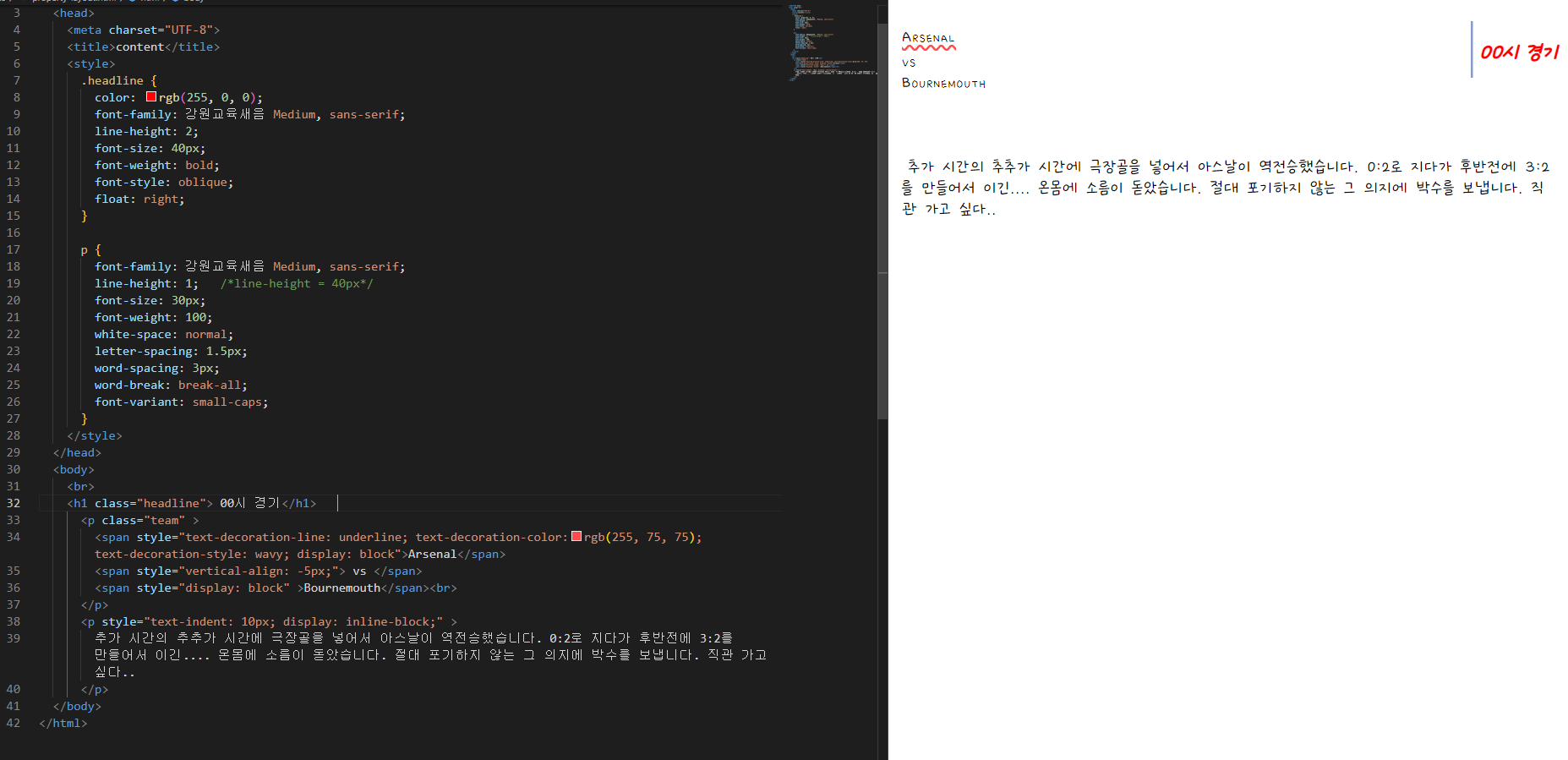Click the red '00시 경기' headline in preview

pyautogui.click(x=1519, y=52)
